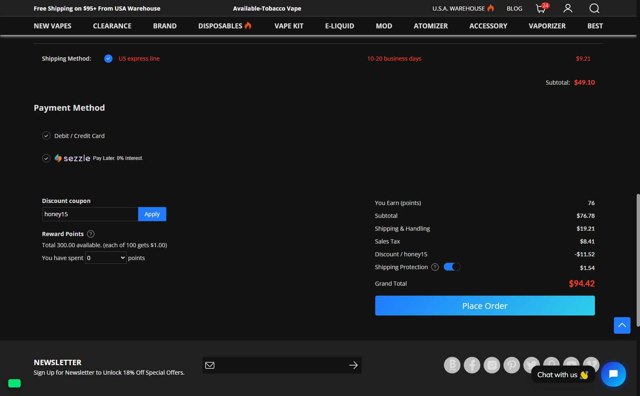The width and height of the screenshot is (640, 396).
Task: Click the Available-Tobacco Vape link
Action: coord(267,9)
